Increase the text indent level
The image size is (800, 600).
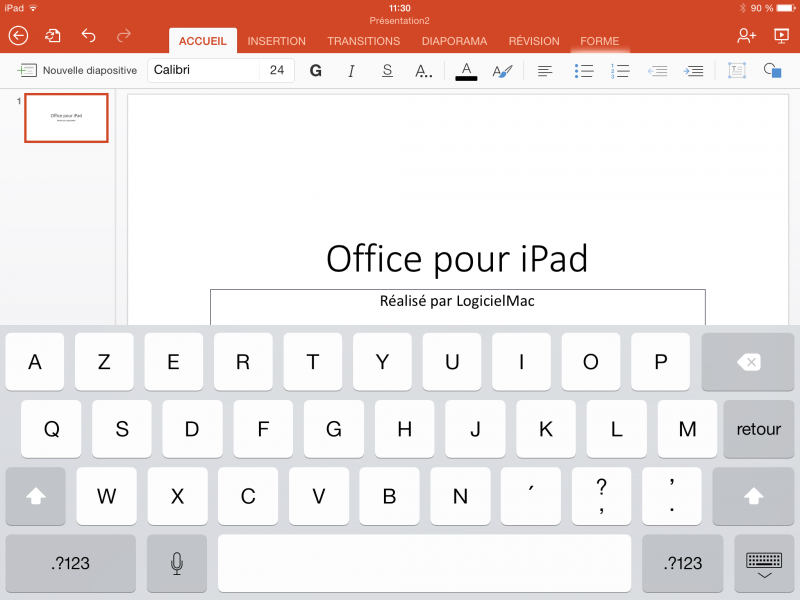pyautogui.click(x=693, y=70)
